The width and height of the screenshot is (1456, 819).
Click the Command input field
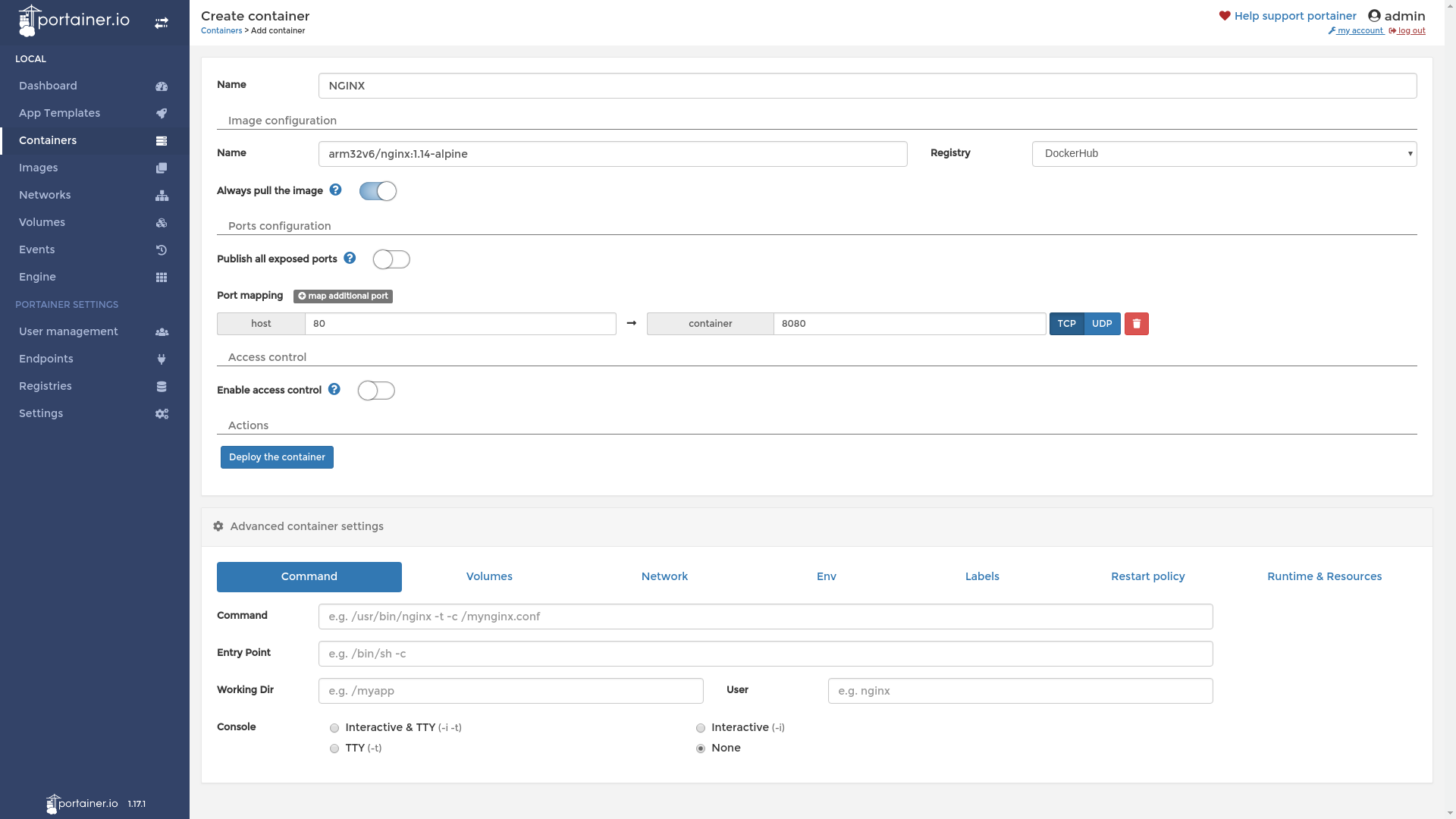766,617
